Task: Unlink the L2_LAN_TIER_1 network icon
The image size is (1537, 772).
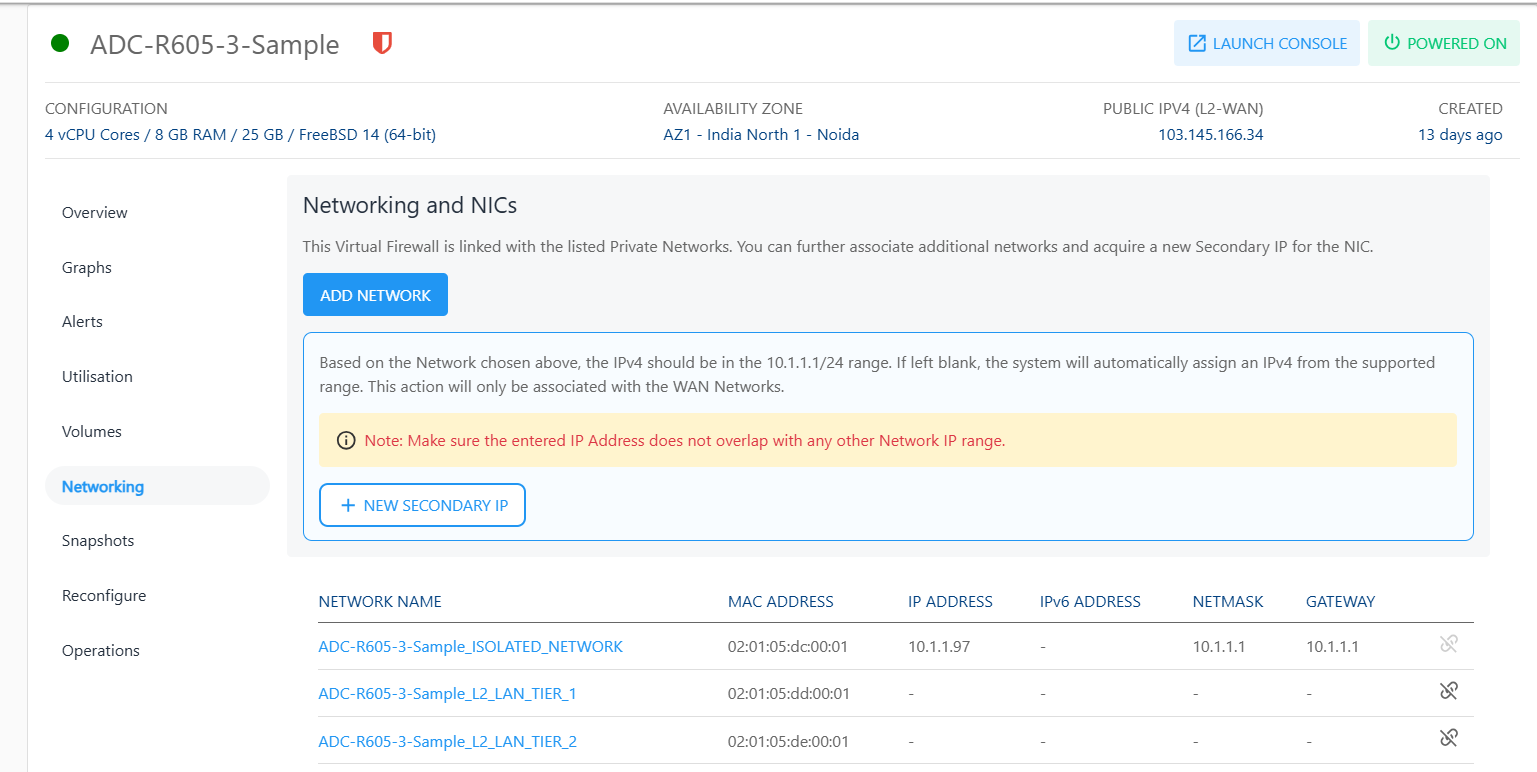Action: 1448,691
